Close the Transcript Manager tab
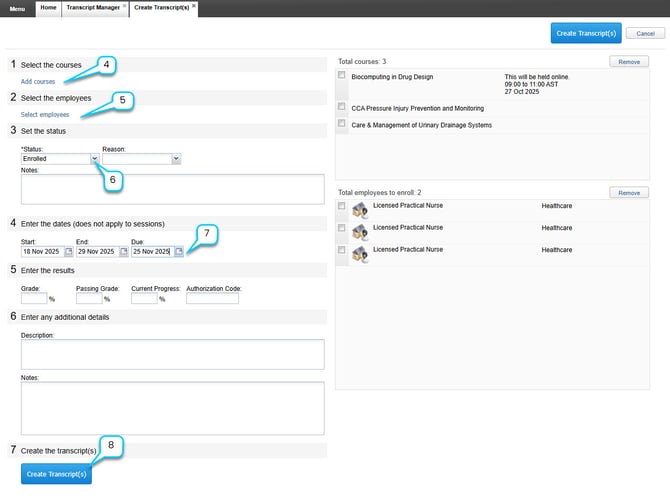Image resolution: width=670 pixels, height=499 pixels. tap(123, 5)
